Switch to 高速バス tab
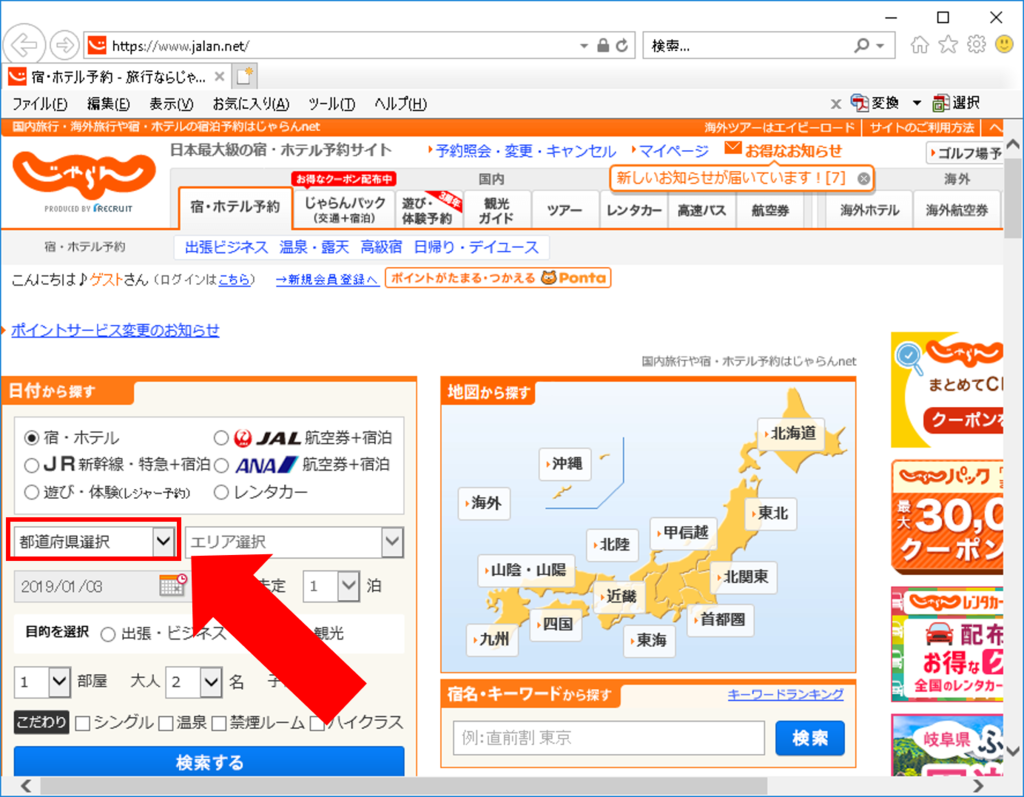This screenshot has width=1024, height=797. tap(701, 210)
